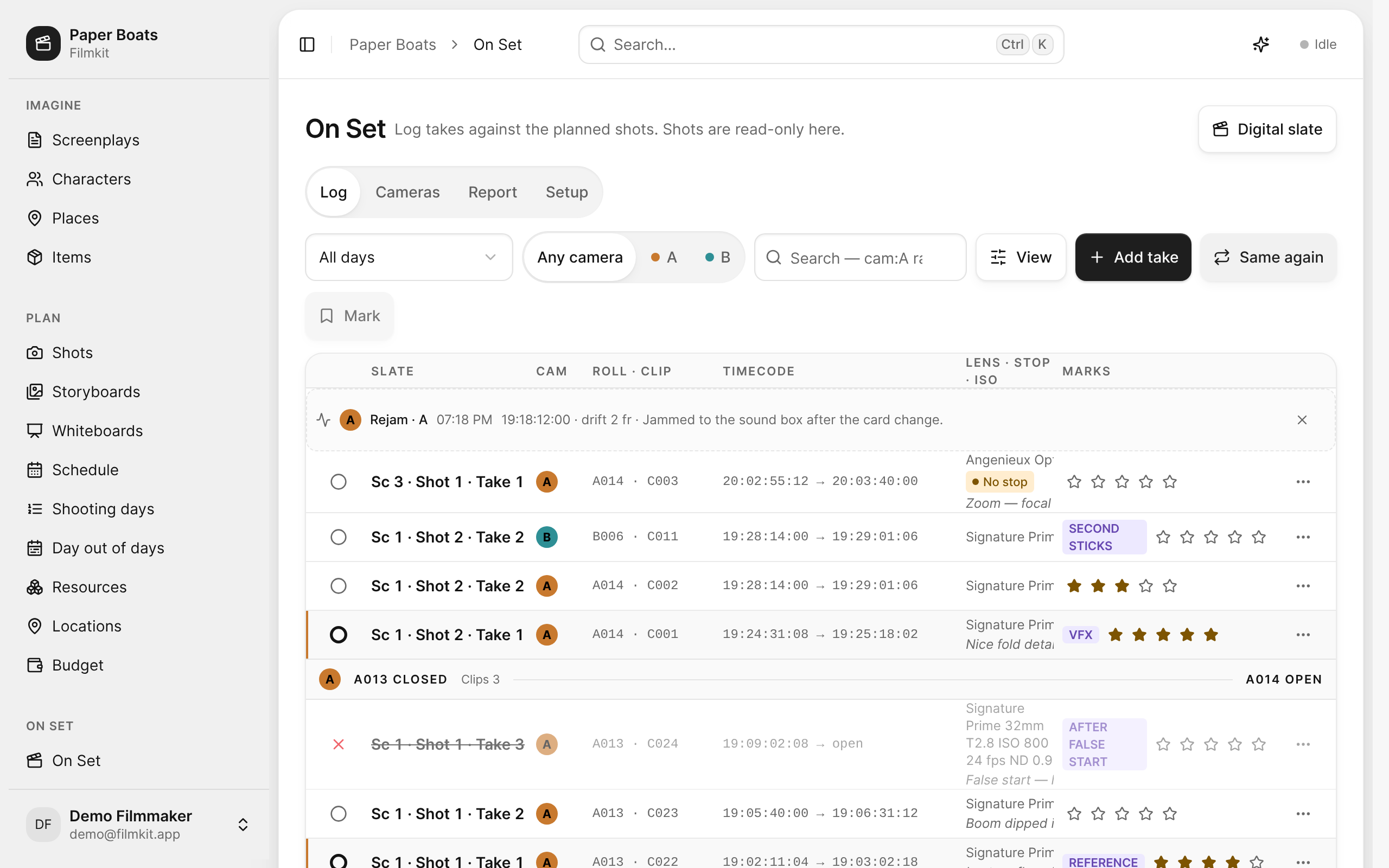Screen dimensions: 1389x868
Task: Click the Same again button
Action: click(1269, 257)
